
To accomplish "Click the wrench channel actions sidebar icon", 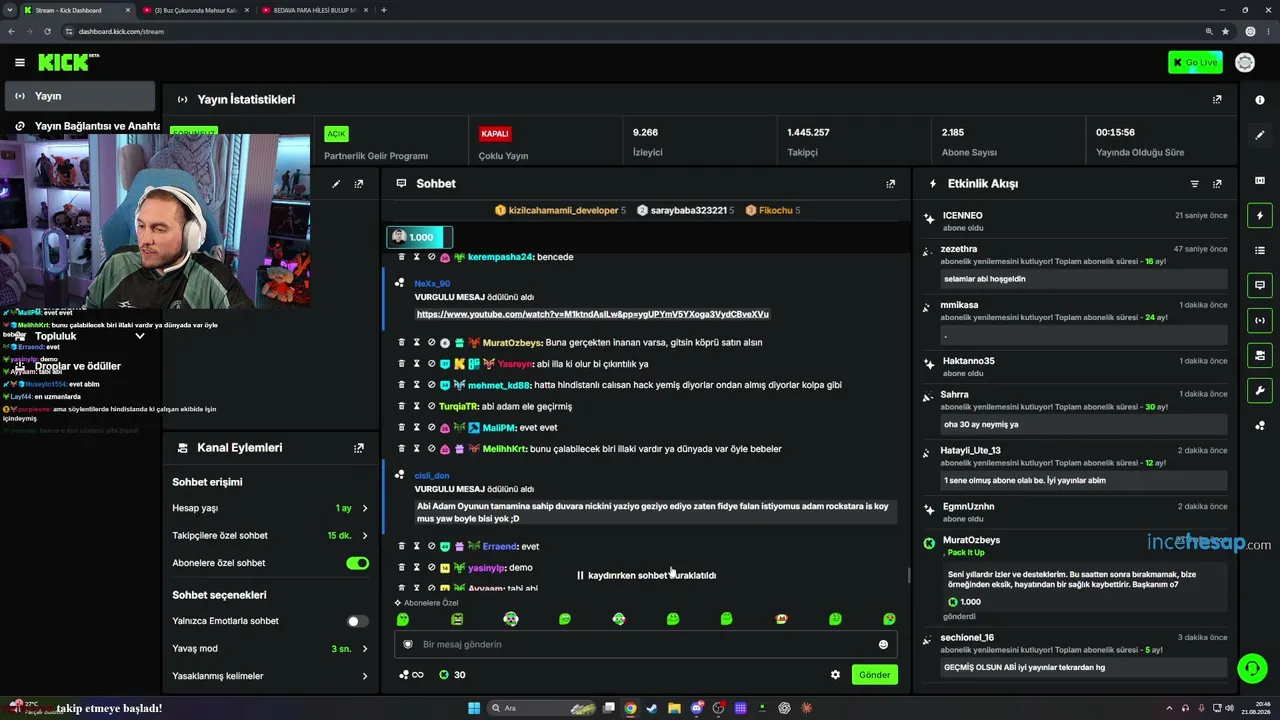I will click(1260, 390).
